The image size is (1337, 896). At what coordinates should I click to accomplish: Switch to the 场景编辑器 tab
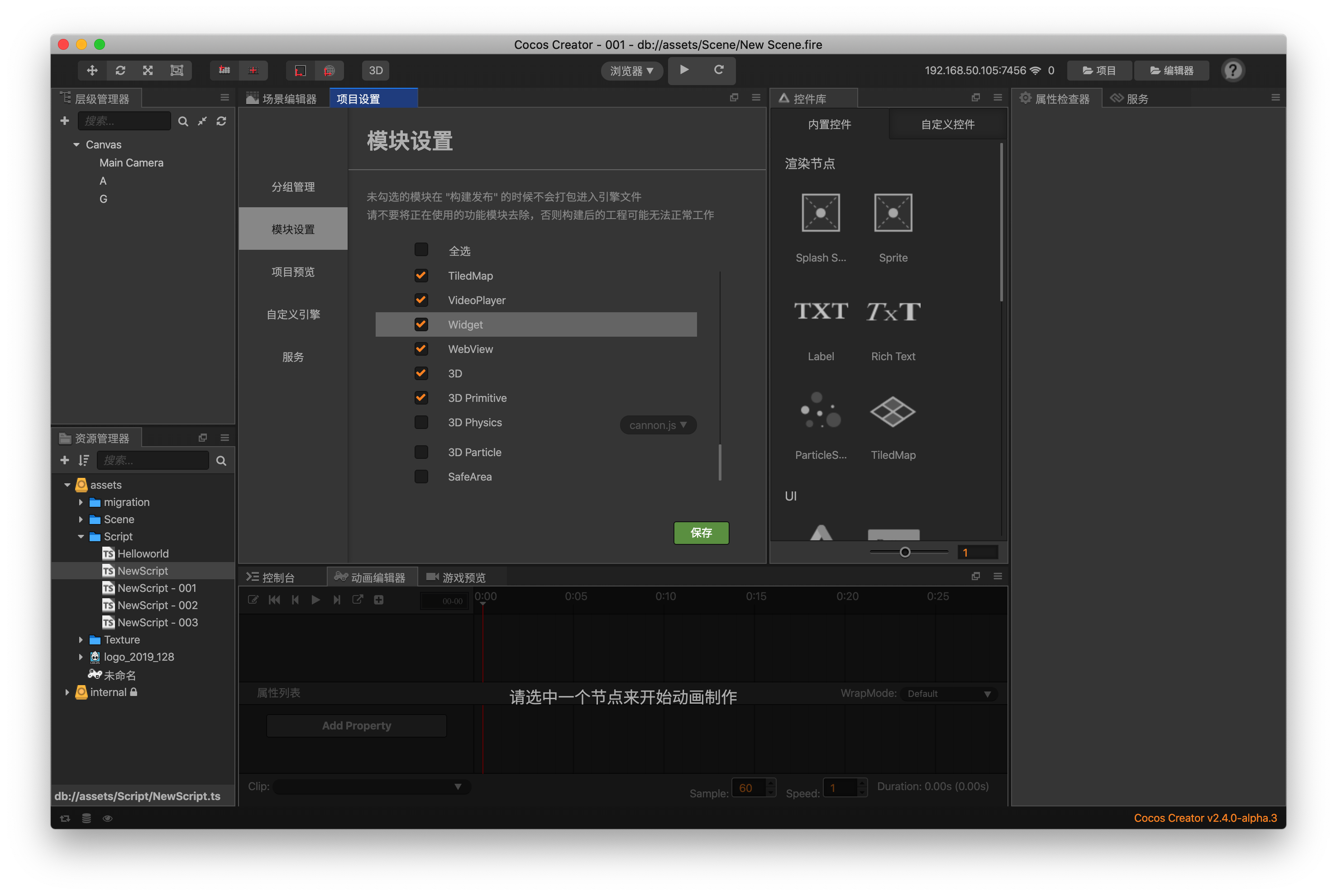tap(282, 99)
